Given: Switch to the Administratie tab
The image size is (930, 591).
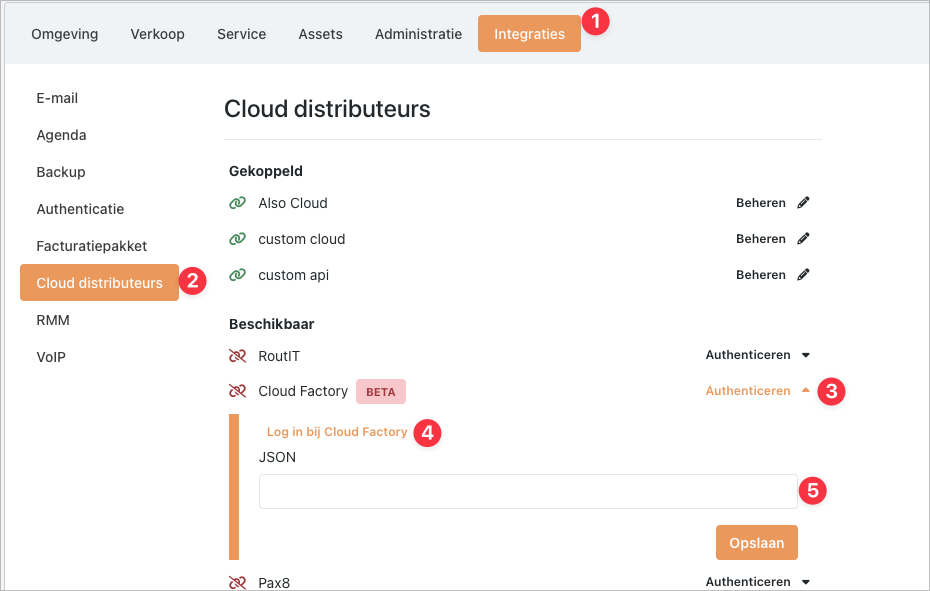Looking at the screenshot, I should coord(418,34).
